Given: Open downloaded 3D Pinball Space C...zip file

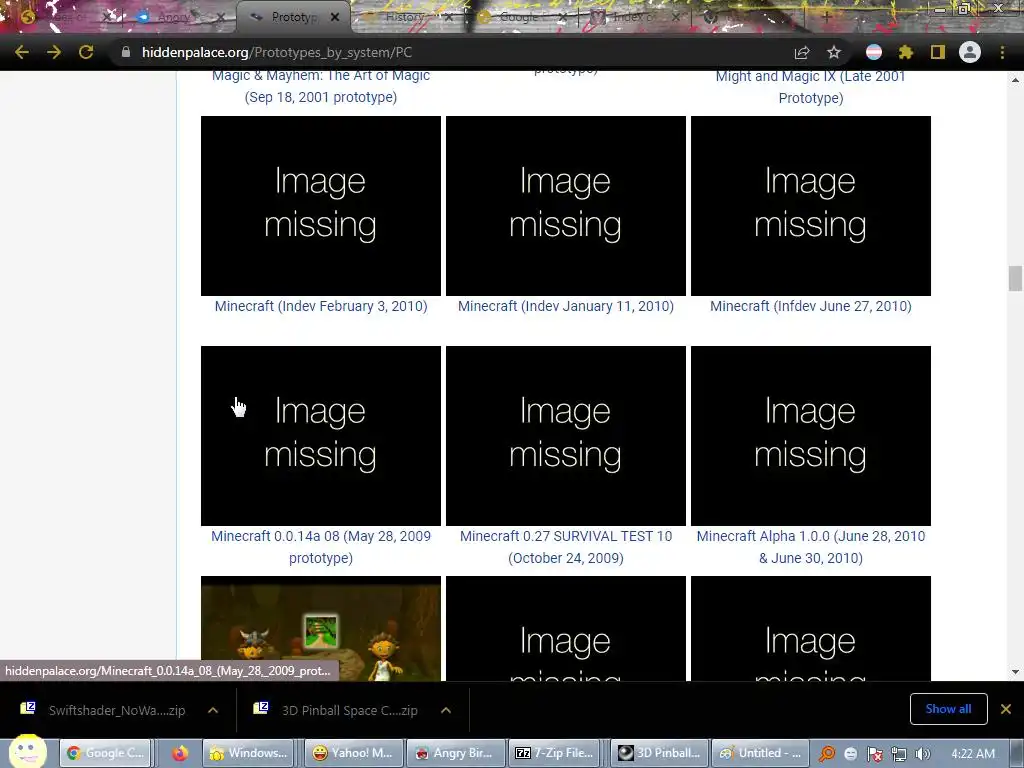Looking at the screenshot, I should coord(337,710).
